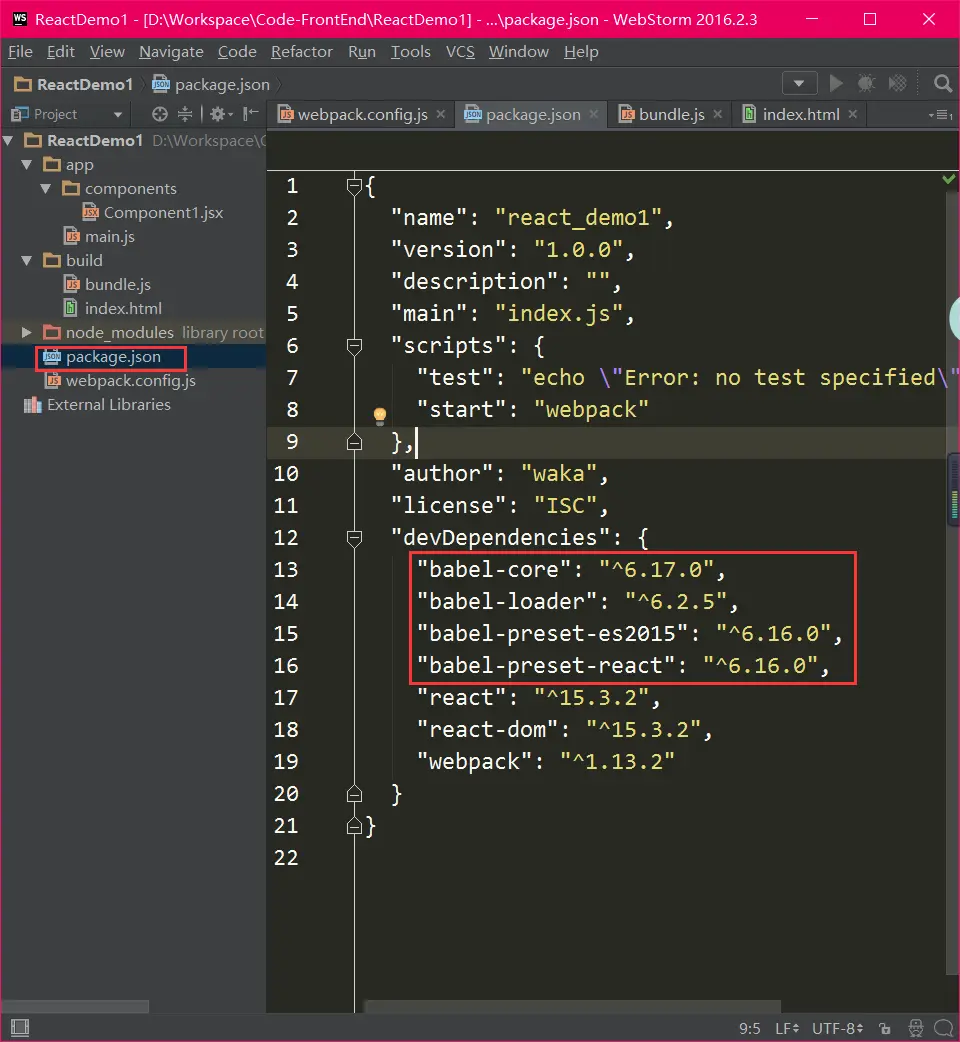Click the Hector inspector icon
Screen dimensions: 960x1042
(x=915, y=1029)
